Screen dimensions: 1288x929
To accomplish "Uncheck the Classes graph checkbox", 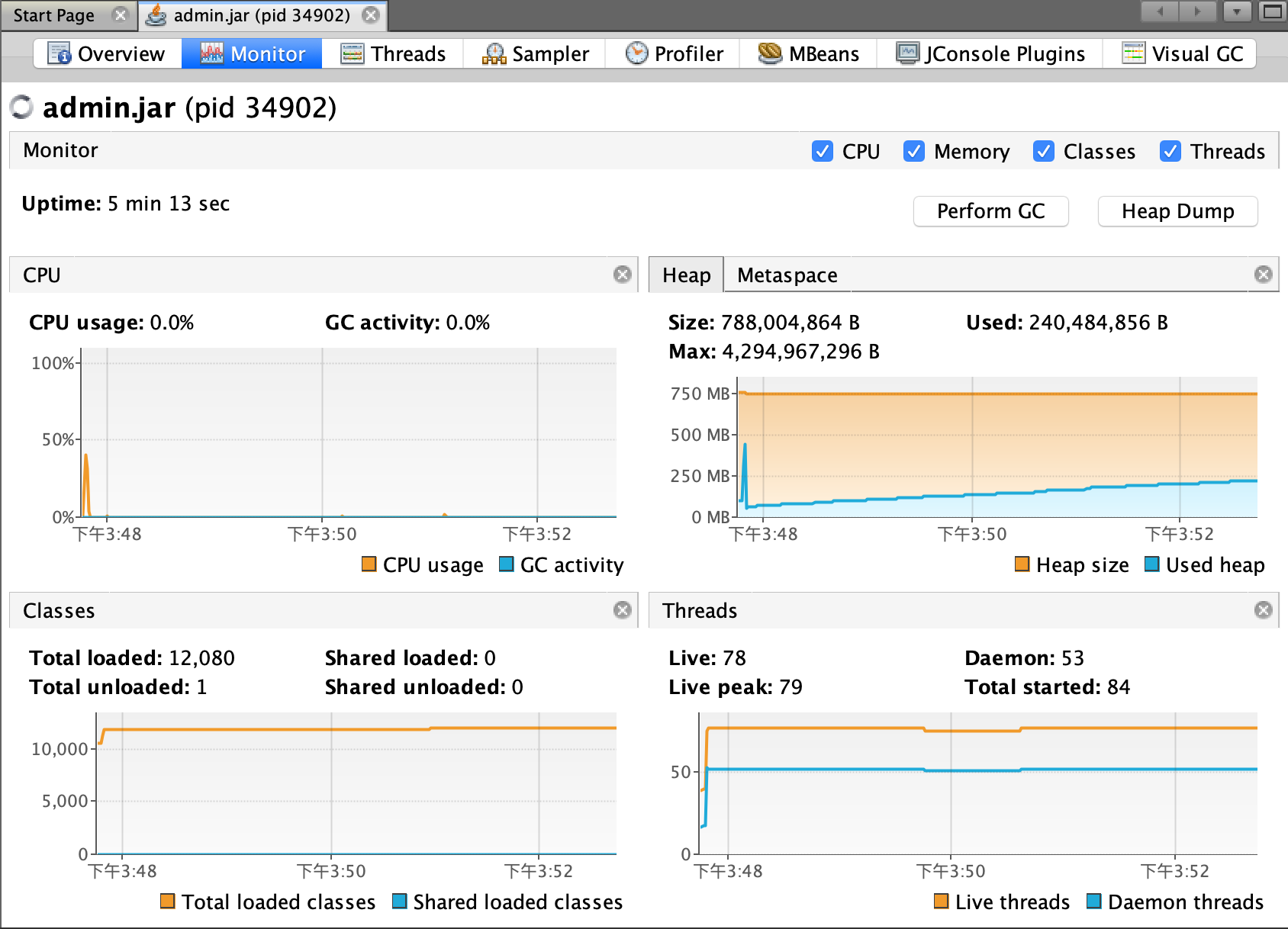I will point(1043,151).
